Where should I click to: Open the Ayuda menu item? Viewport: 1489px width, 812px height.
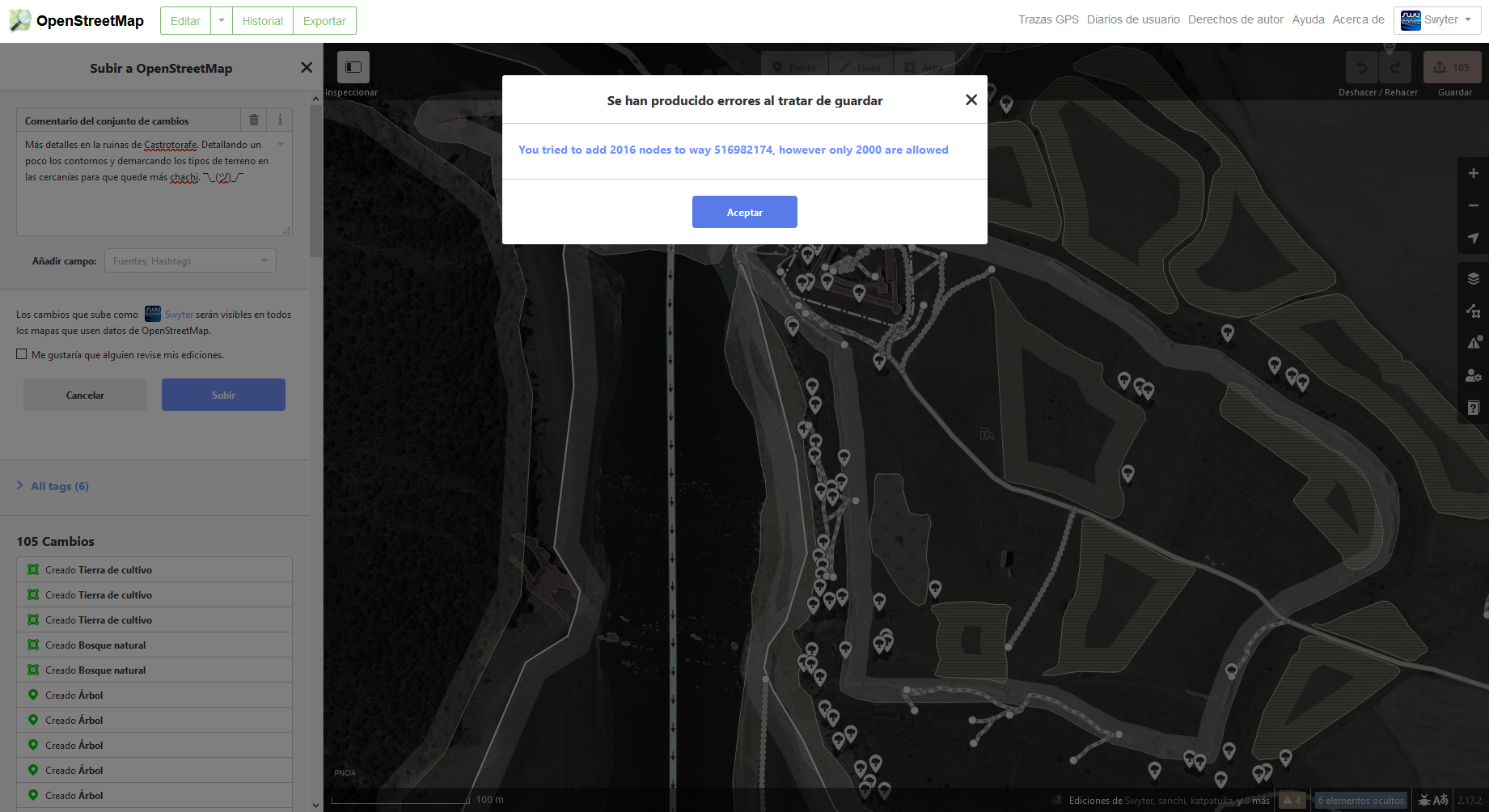point(1308,19)
